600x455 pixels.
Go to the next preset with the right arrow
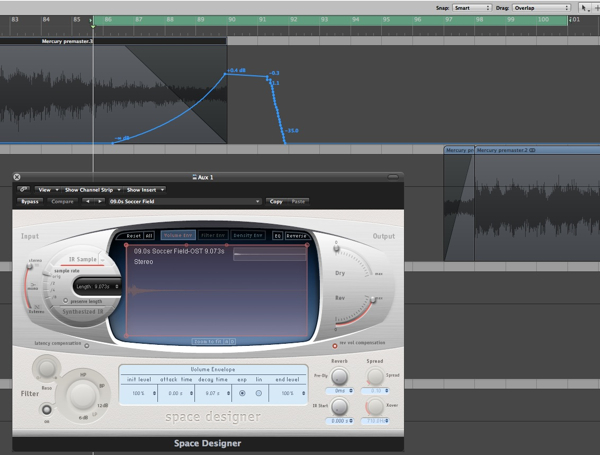click(x=99, y=201)
